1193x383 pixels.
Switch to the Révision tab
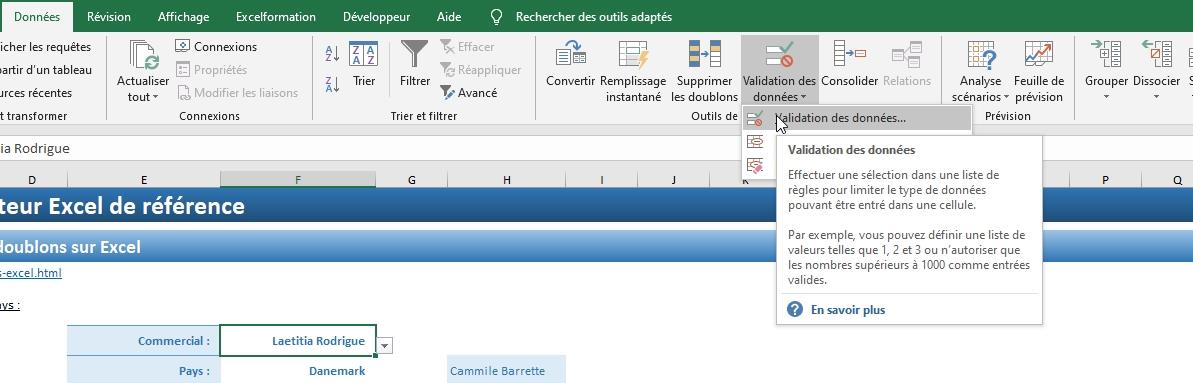(109, 17)
